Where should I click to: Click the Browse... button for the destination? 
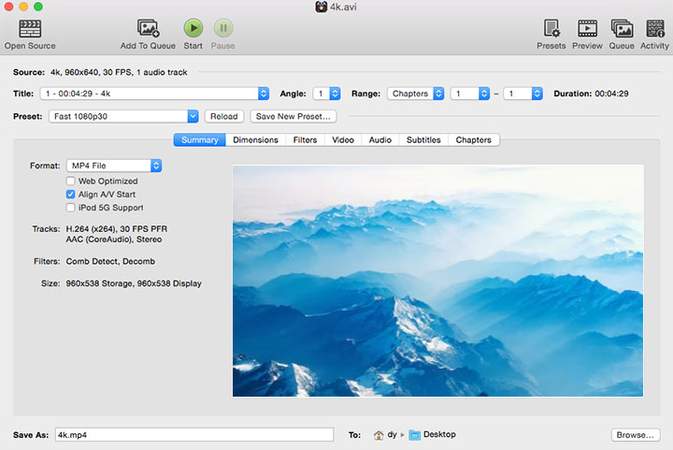click(x=635, y=435)
